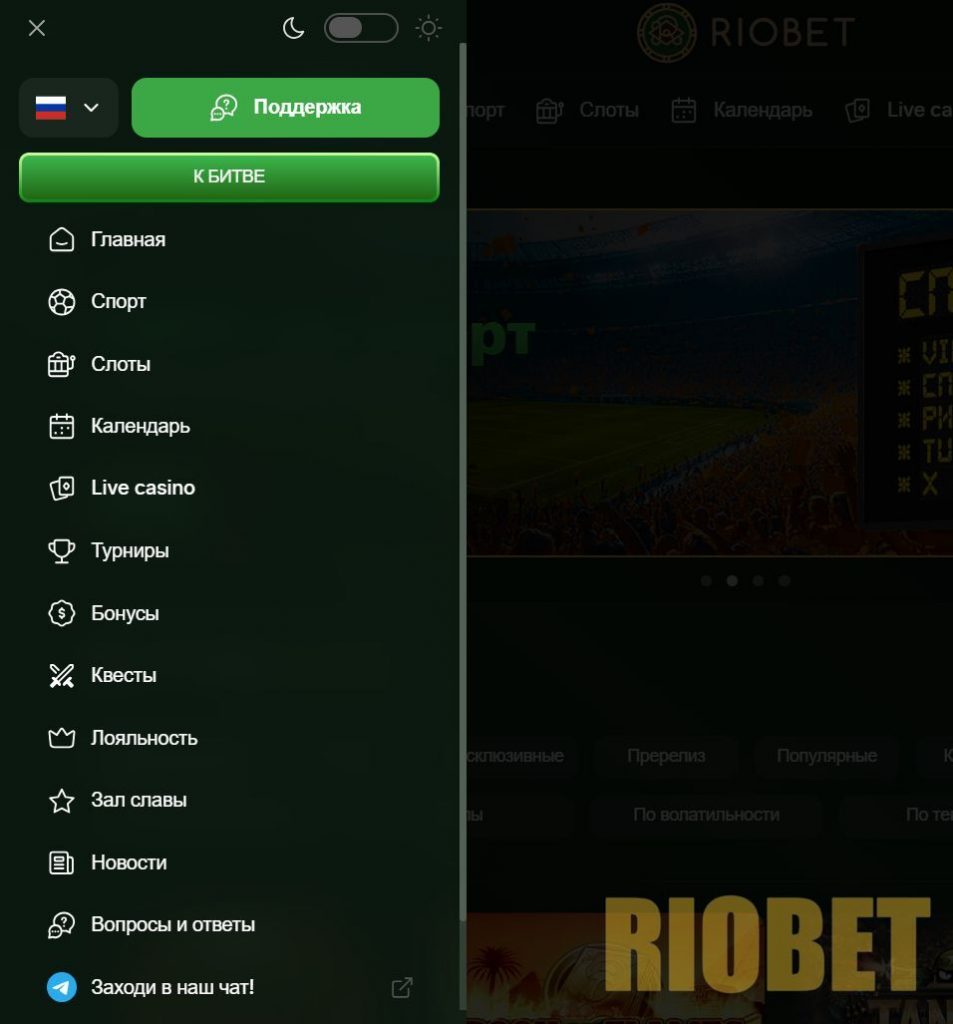Viewport: 953px width, 1024px height.
Task: Click the calendar icon next to Календарь
Action: coord(61,426)
